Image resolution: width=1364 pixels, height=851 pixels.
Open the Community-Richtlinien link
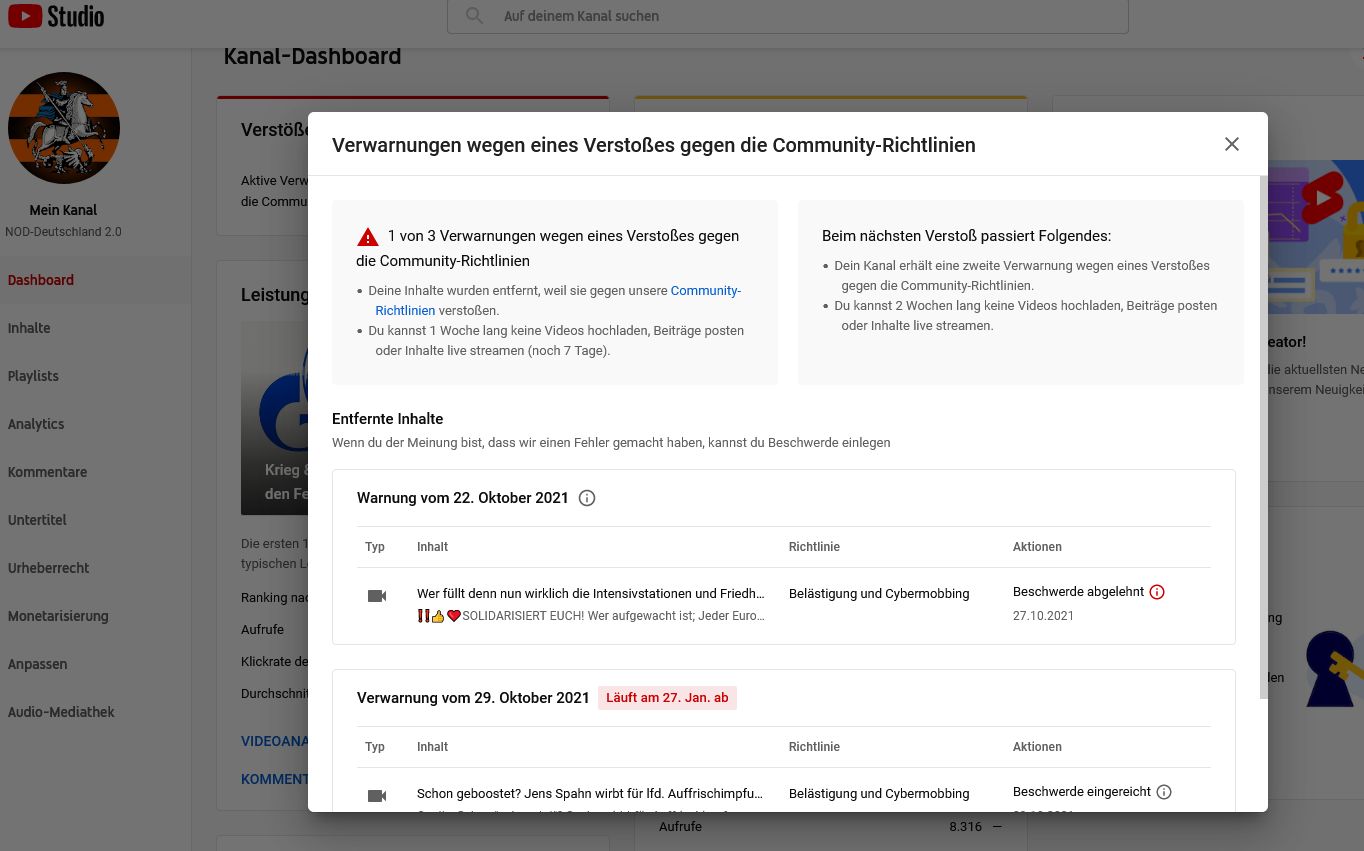pos(705,291)
